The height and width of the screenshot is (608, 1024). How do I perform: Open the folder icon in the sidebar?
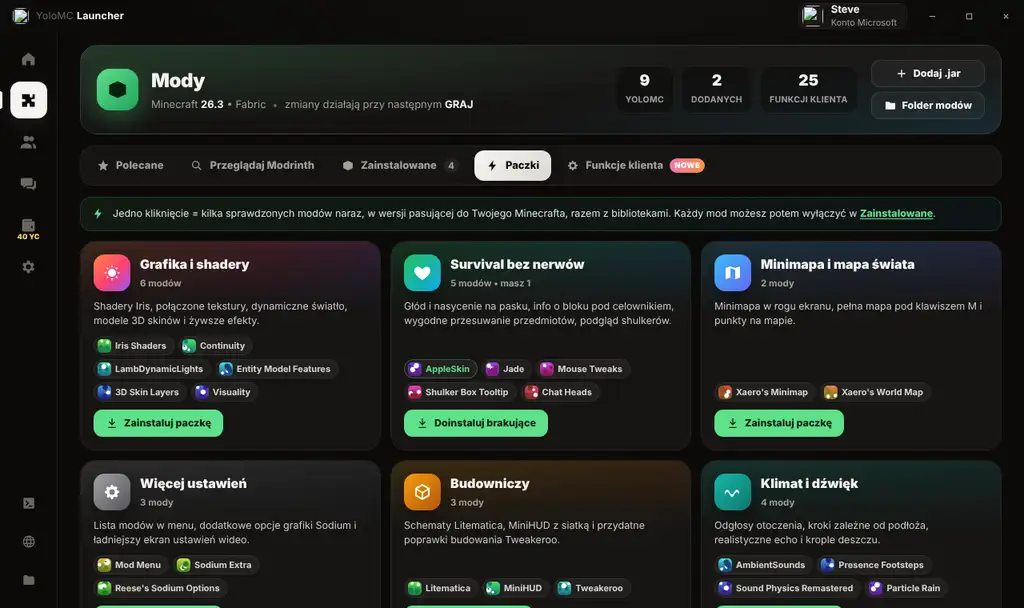pyautogui.click(x=29, y=580)
